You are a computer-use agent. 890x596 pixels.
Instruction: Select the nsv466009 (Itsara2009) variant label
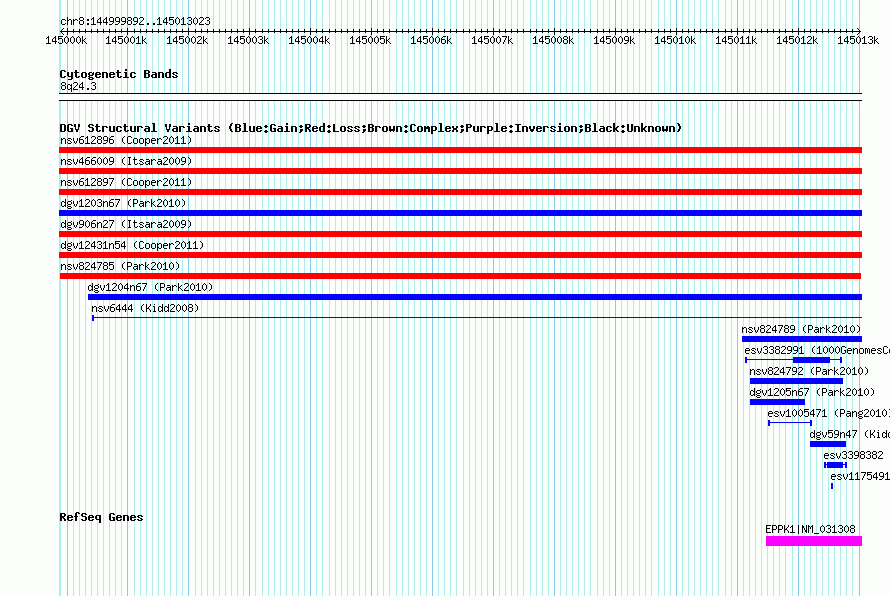point(126,161)
